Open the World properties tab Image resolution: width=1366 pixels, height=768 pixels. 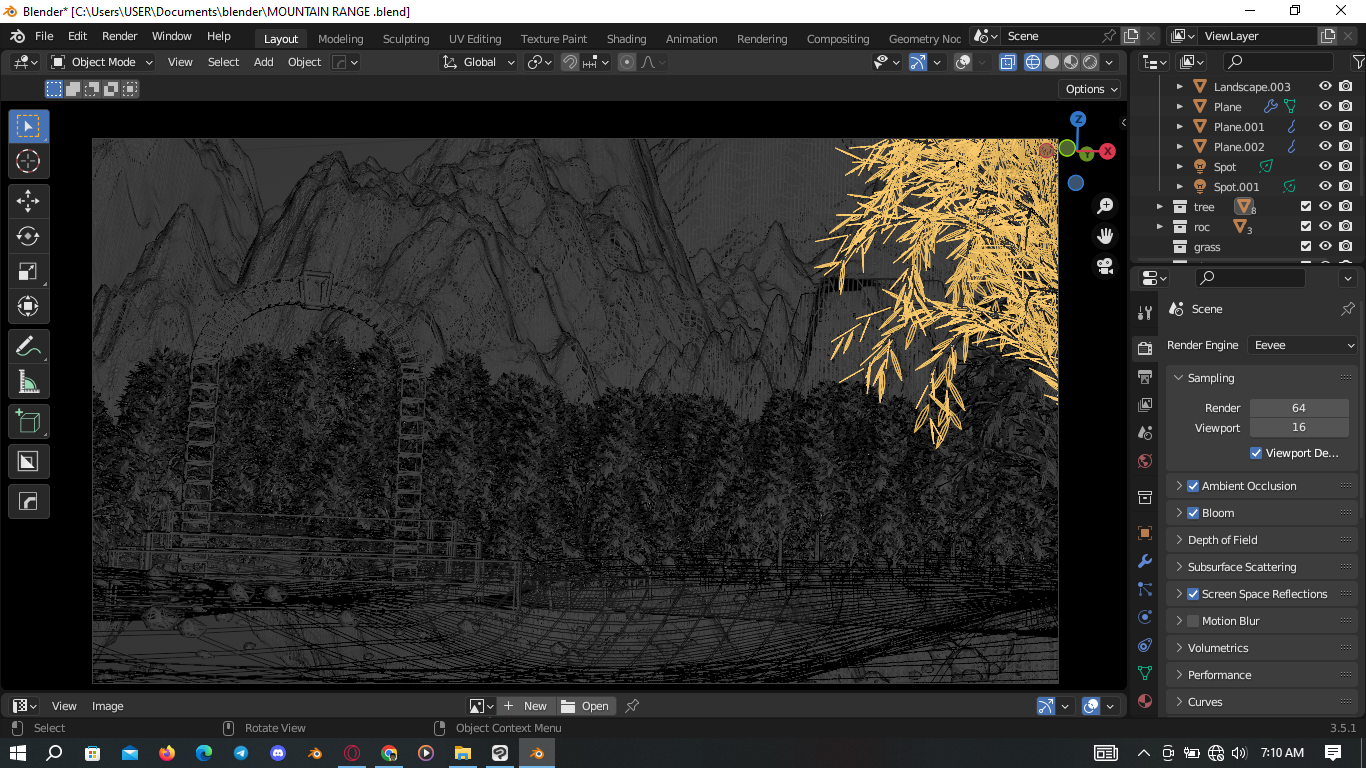pyautogui.click(x=1145, y=461)
